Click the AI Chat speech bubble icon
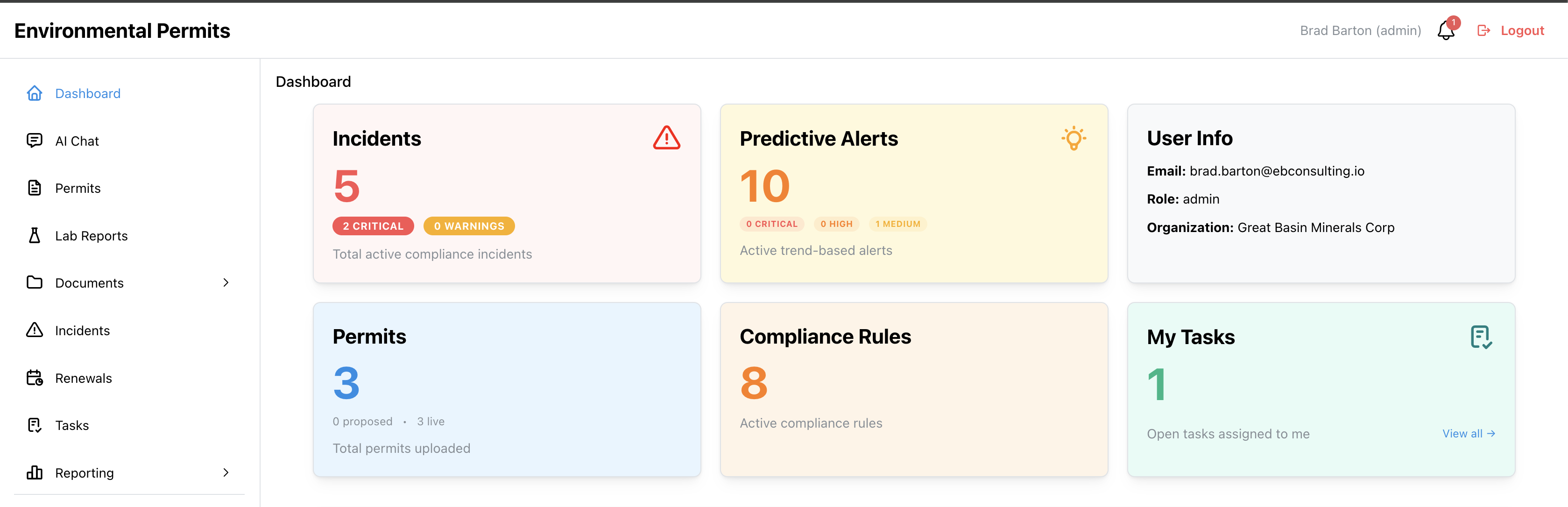1568x507 pixels. pyautogui.click(x=35, y=141)
